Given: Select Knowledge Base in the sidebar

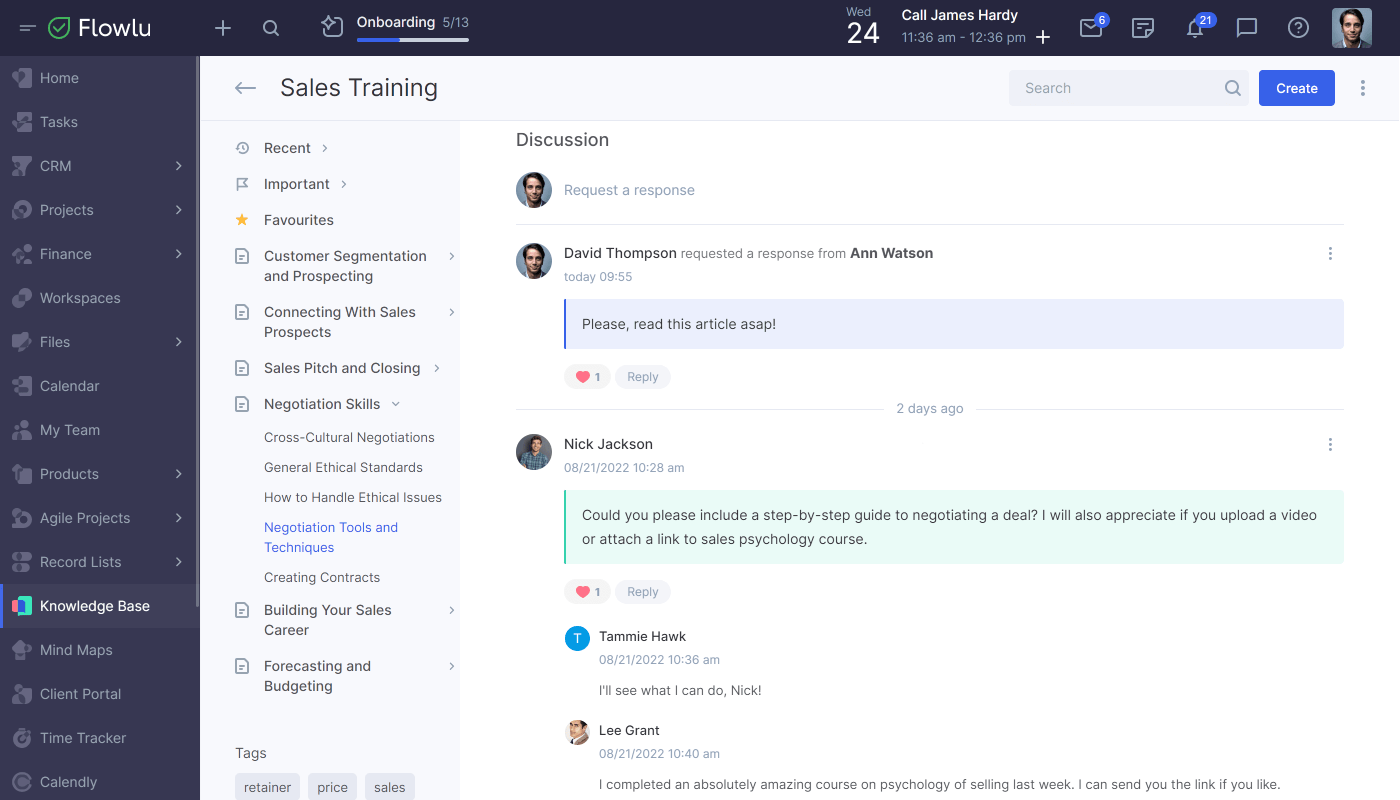Looking at the screenshot, I should (100, 606).
